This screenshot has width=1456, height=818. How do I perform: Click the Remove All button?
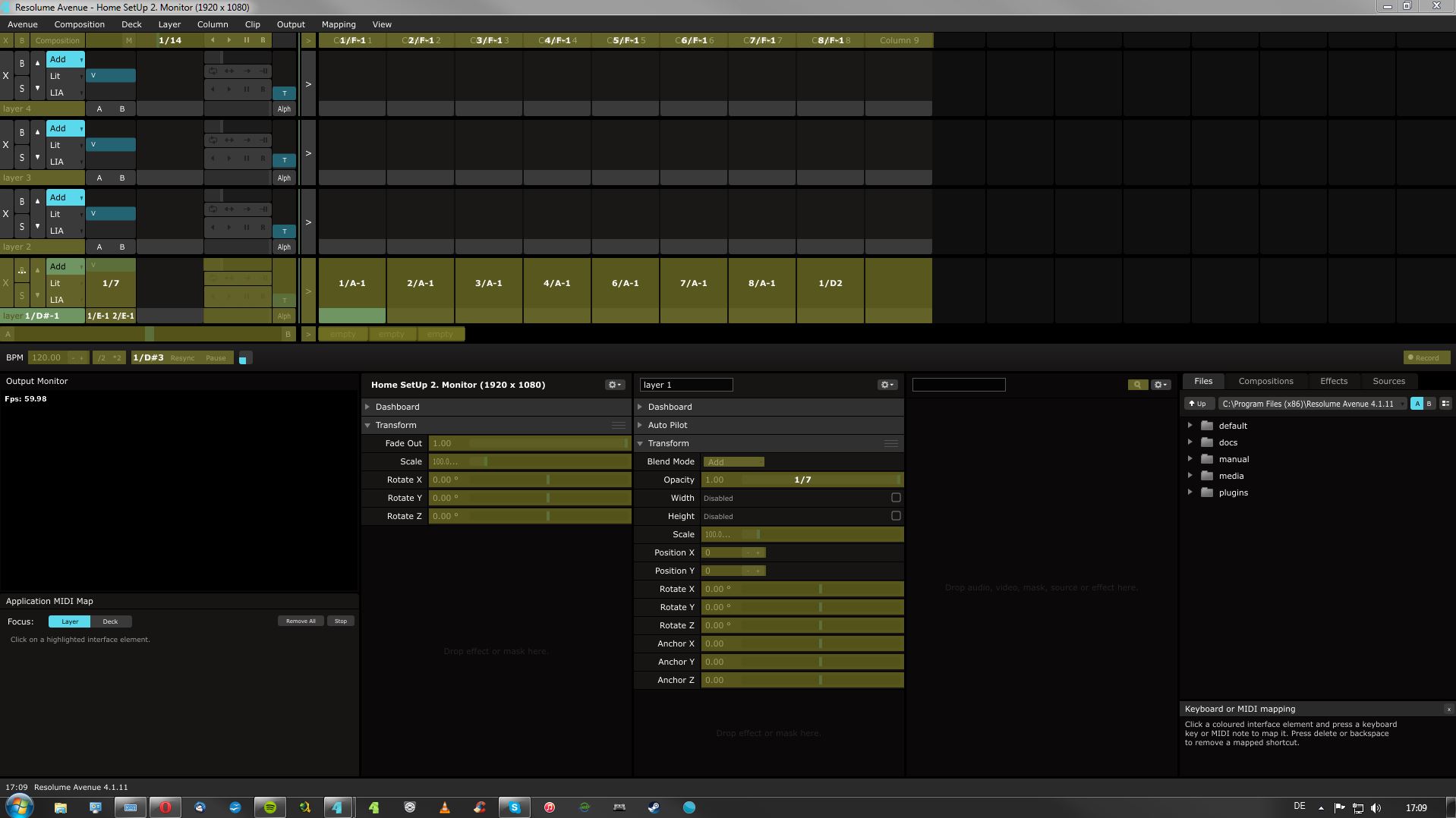click(x=301, y=621)
